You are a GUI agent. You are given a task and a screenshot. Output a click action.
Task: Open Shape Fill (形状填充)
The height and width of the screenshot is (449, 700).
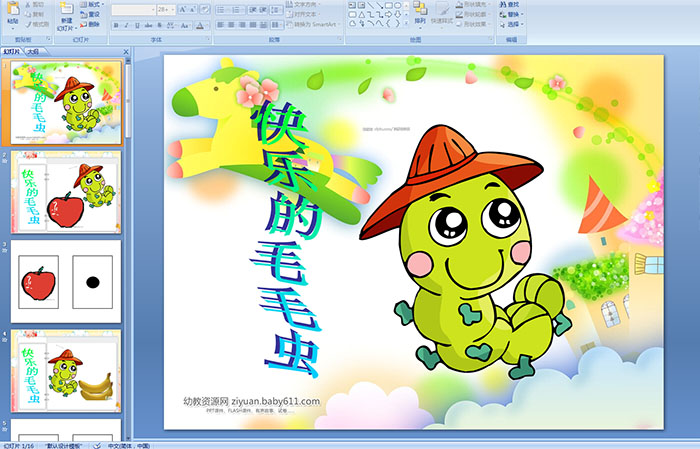point(473,4)
